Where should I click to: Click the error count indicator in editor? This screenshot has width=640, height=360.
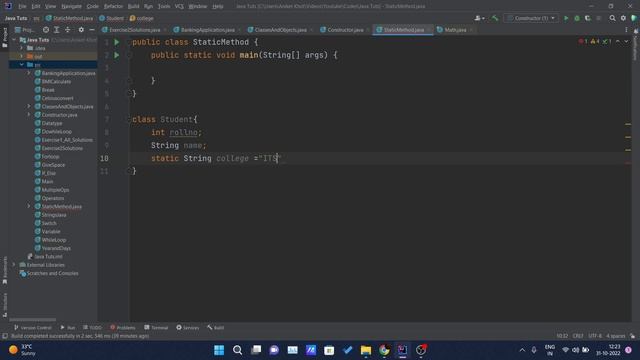click(x=583, y=41)
